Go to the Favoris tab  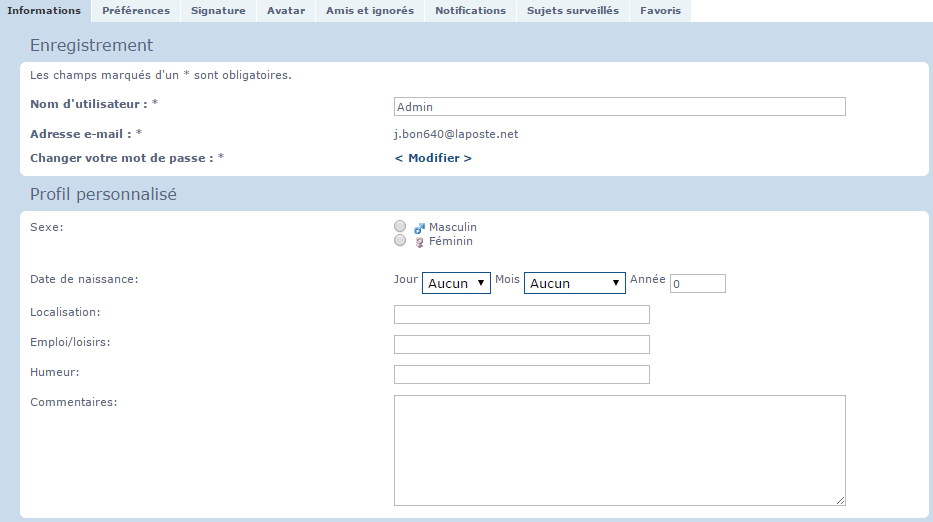coord(661,11)
